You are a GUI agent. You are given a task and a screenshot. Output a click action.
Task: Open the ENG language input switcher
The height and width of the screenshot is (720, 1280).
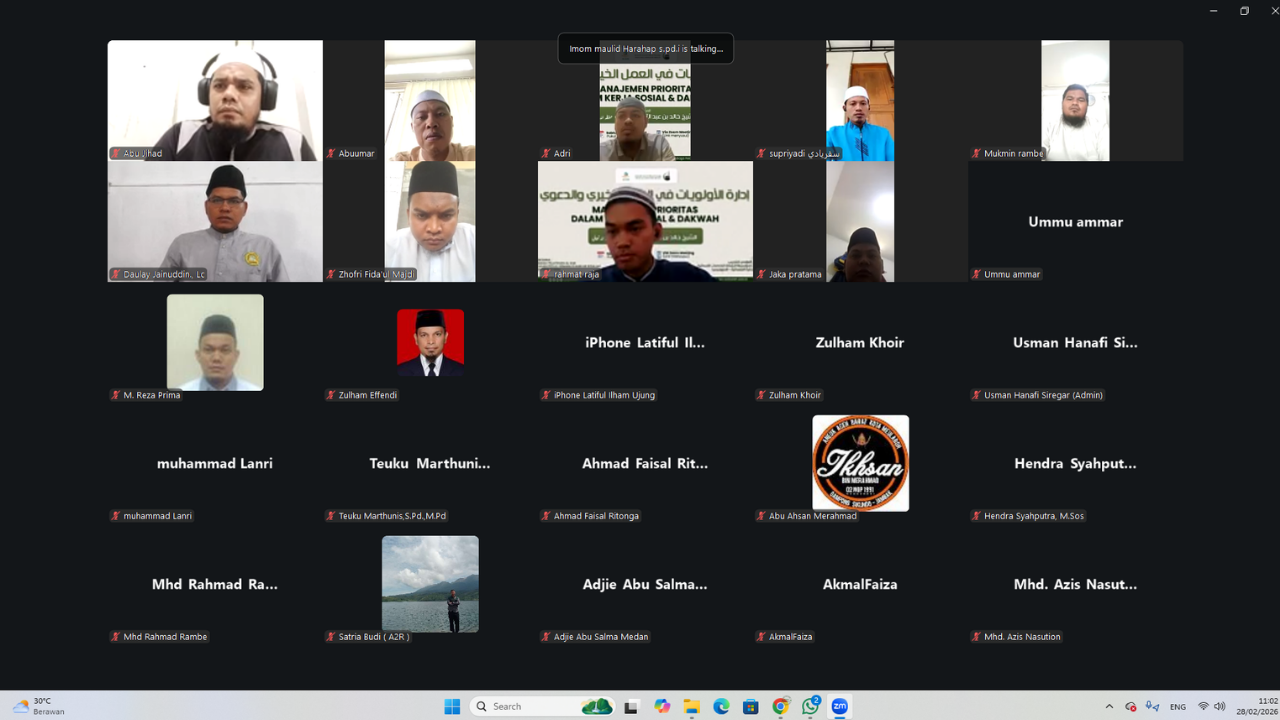pyautogui.click(x=1178, y=706)
